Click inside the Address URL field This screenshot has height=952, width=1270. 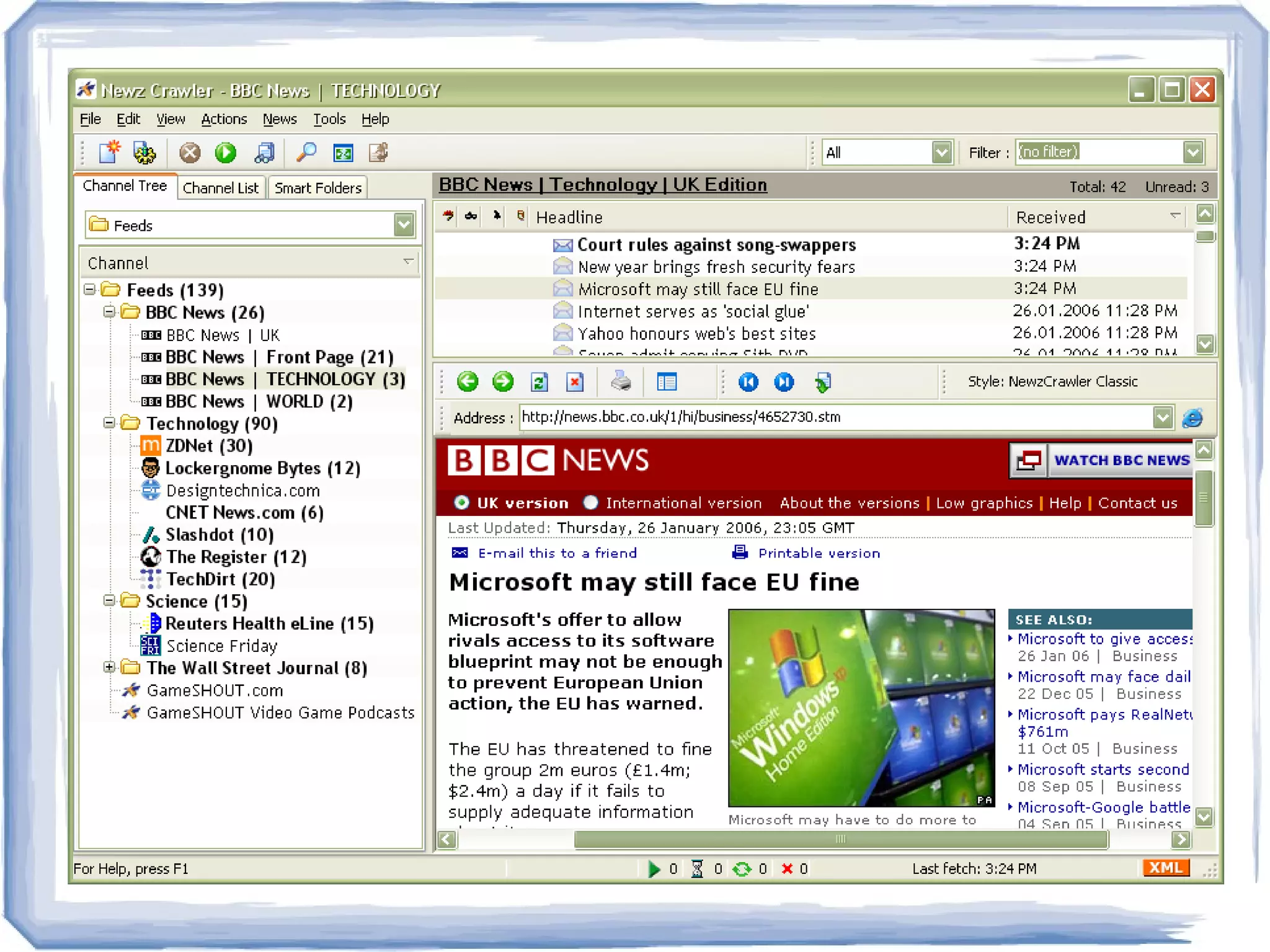click(x=835, y=417)
